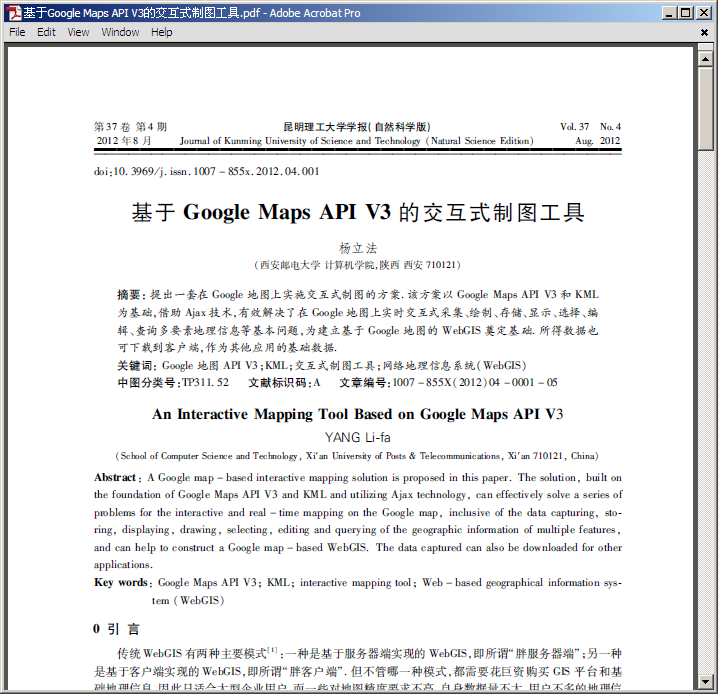Click the DOI line in the document
The width and height of the screenshot is (718, 694).
tap(206, 171)
